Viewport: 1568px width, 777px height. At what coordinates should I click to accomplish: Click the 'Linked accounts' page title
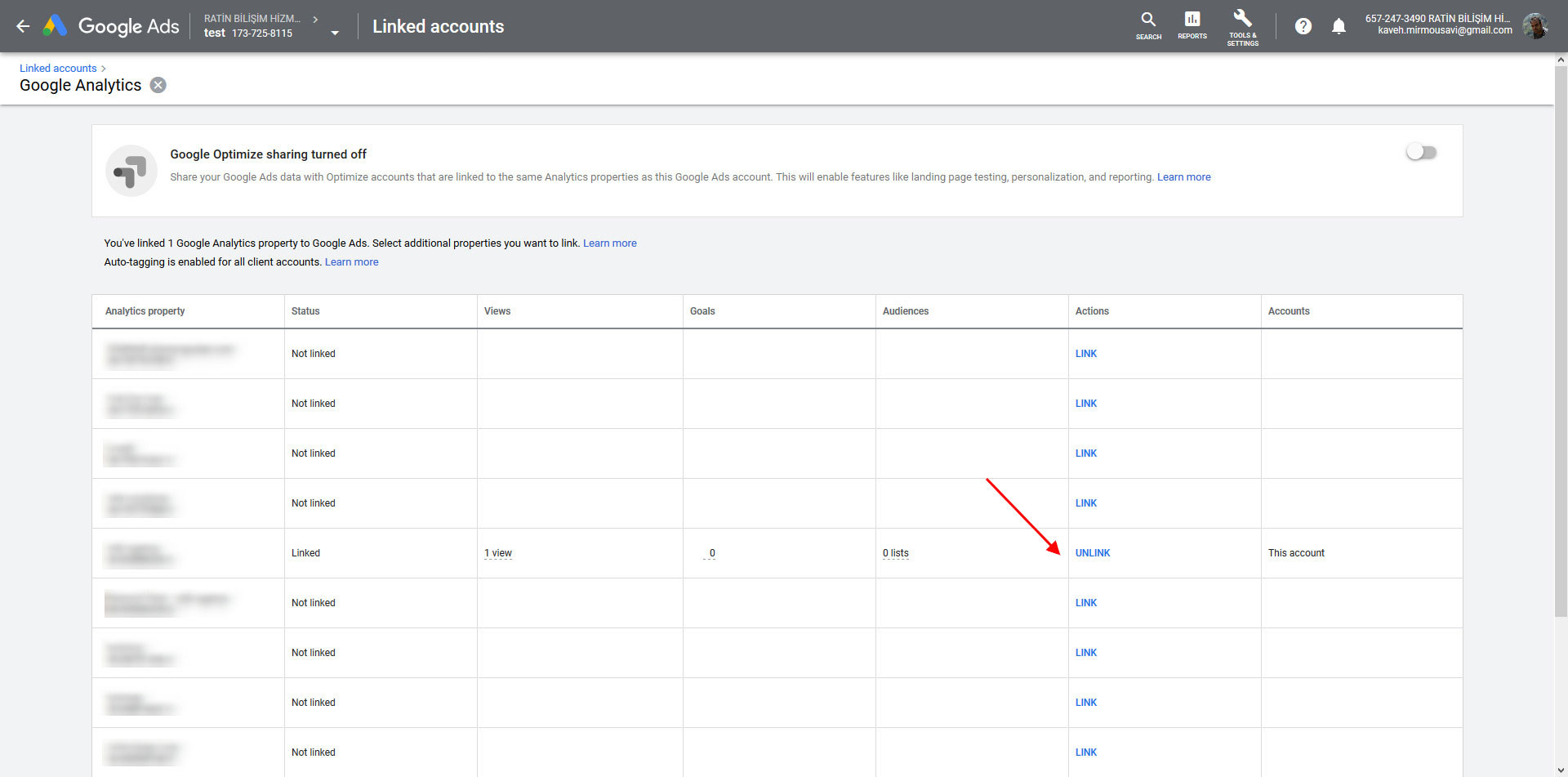click(x=438, y=26)
